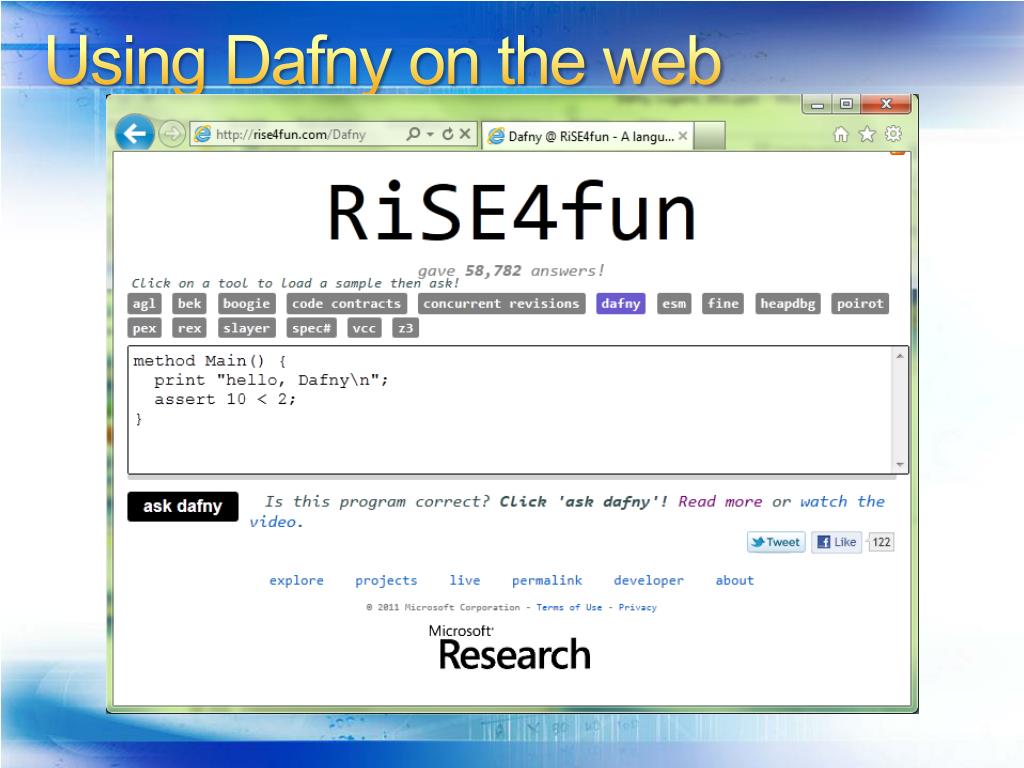Click the browser back arrow button
The height and width of the screenshot is (768, 1024).
[x=135, y=134]
